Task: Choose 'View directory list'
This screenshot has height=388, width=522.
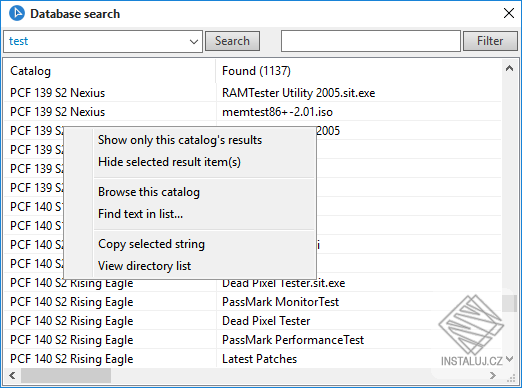Action: [x=145, y=266]
